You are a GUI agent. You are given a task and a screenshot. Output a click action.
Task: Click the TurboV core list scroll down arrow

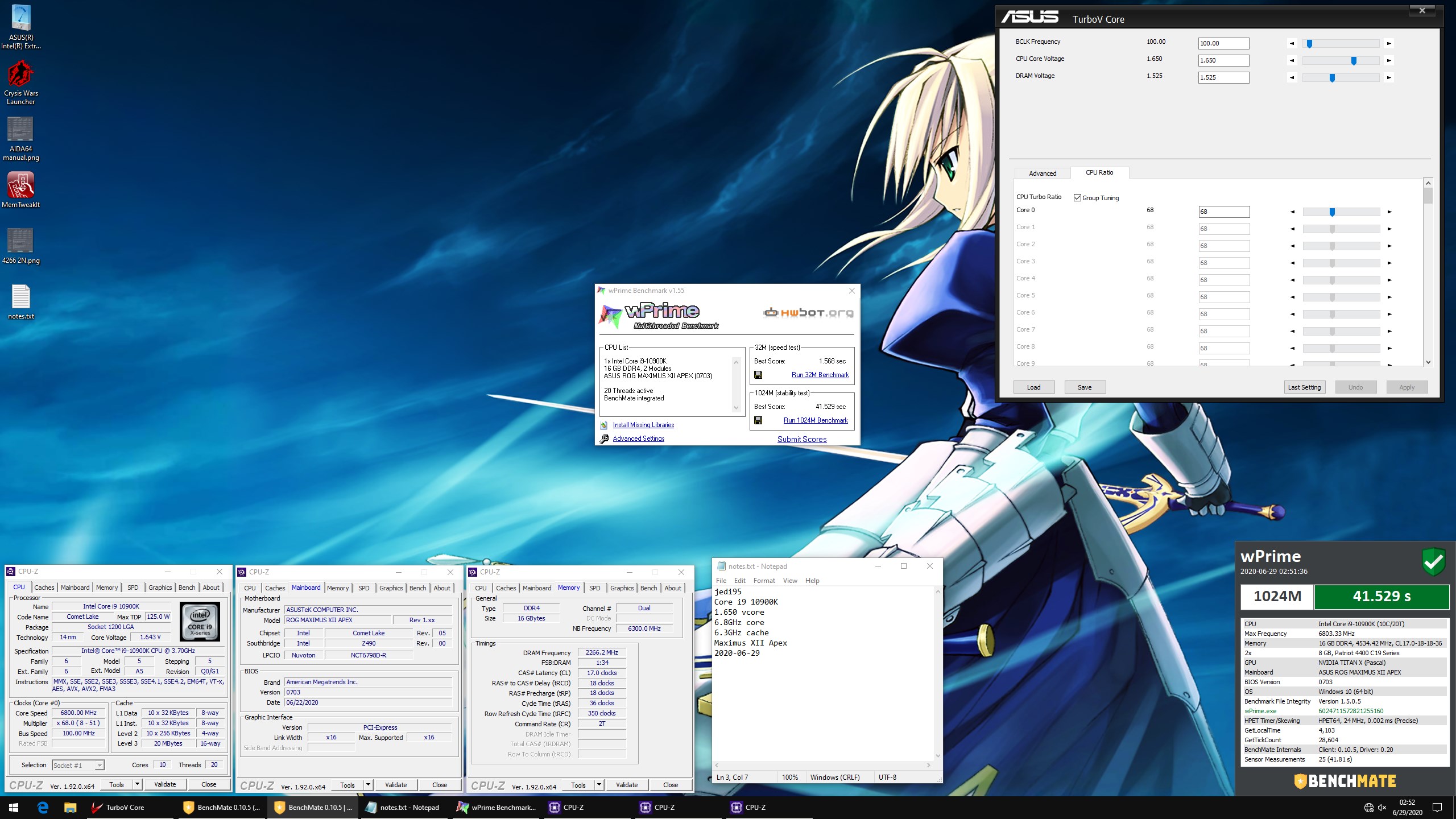pyautogui.click(x=1428, y=362)
